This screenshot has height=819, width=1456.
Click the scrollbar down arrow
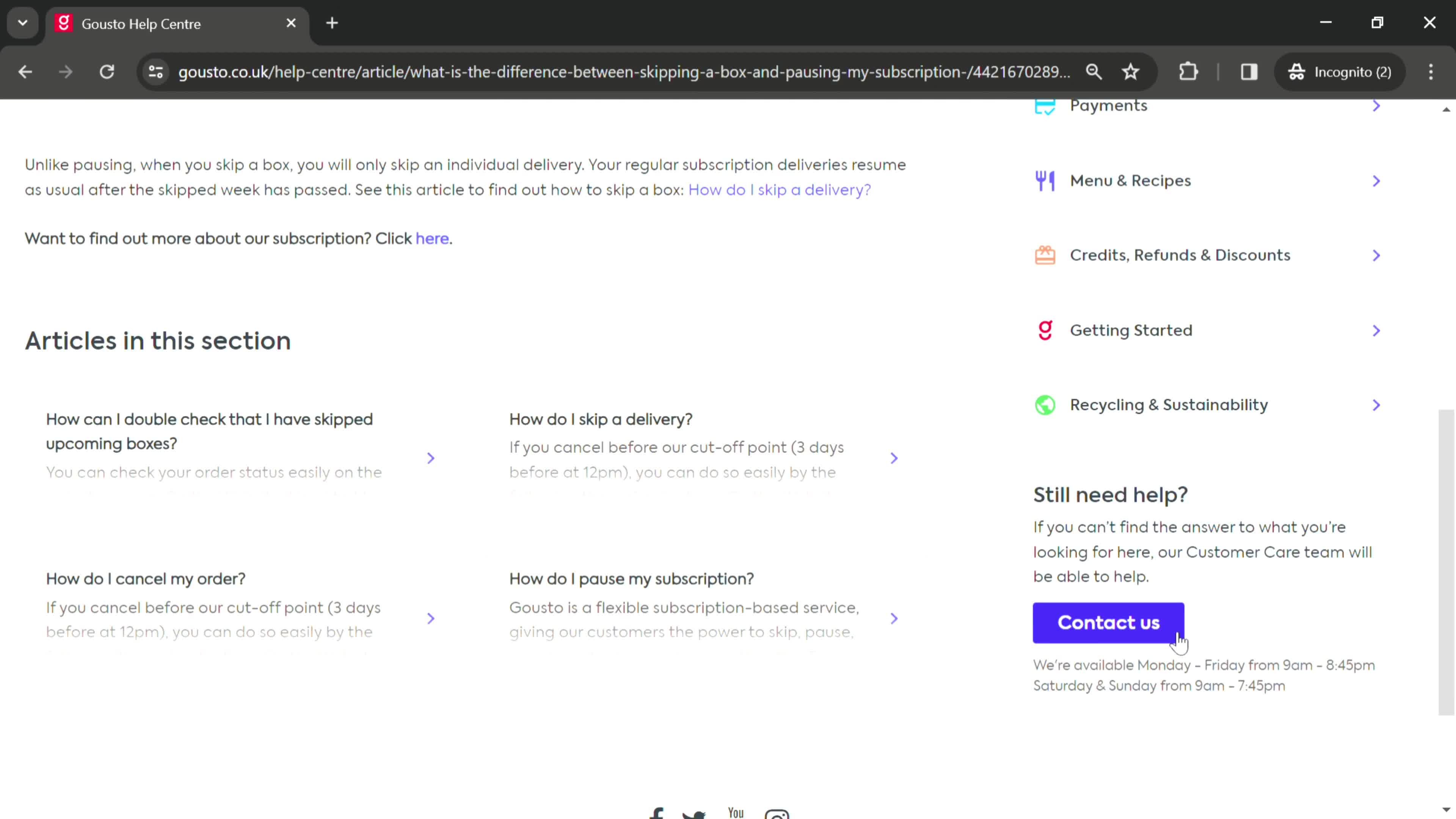pyautogui.click(x=1446, y=810)
